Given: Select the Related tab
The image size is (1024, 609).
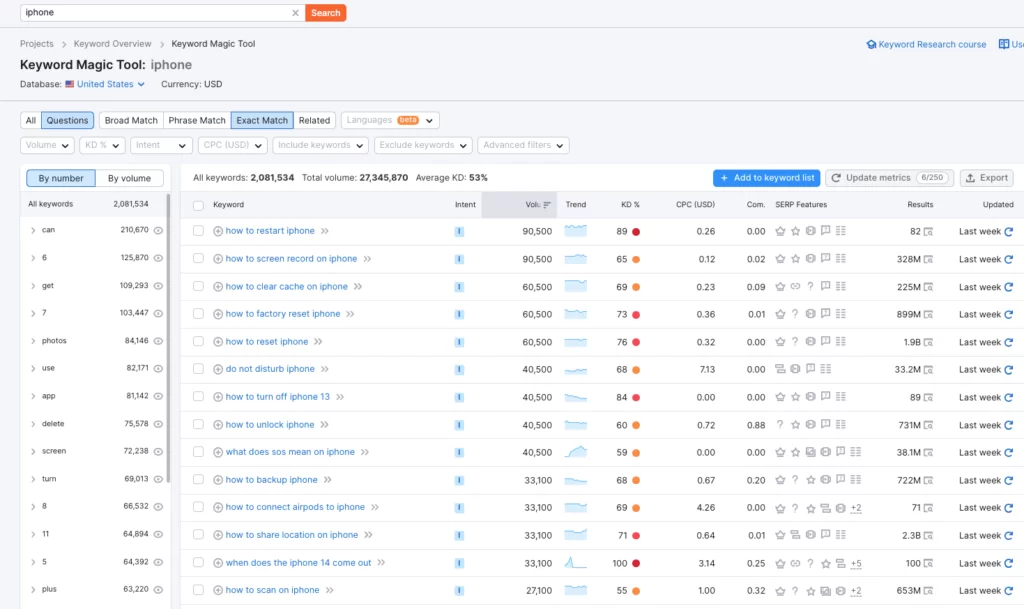Looking at the screenshot, I should tap(314, 120).
